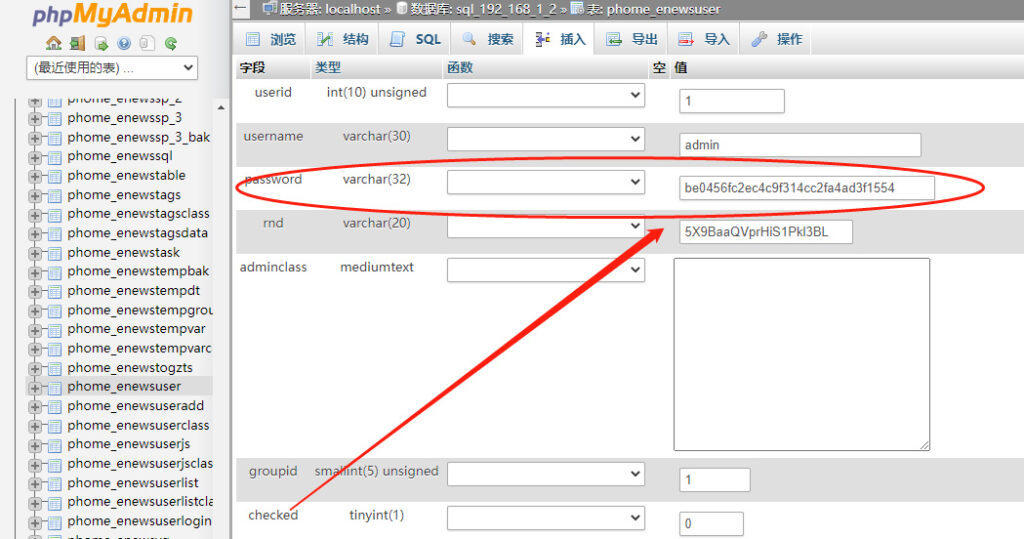The width and height of the screenshot is (1024, 539).
Task: Click the log out door icon
Action: [77, 43]
